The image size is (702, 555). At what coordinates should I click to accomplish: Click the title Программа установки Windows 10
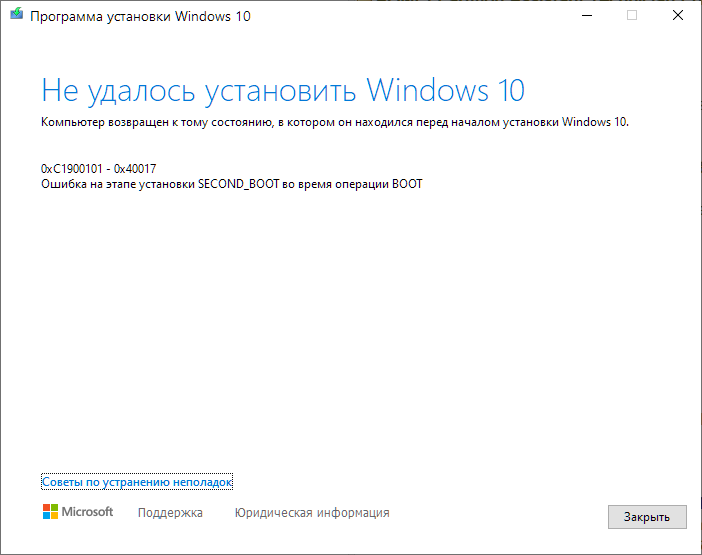coord(140,17)
